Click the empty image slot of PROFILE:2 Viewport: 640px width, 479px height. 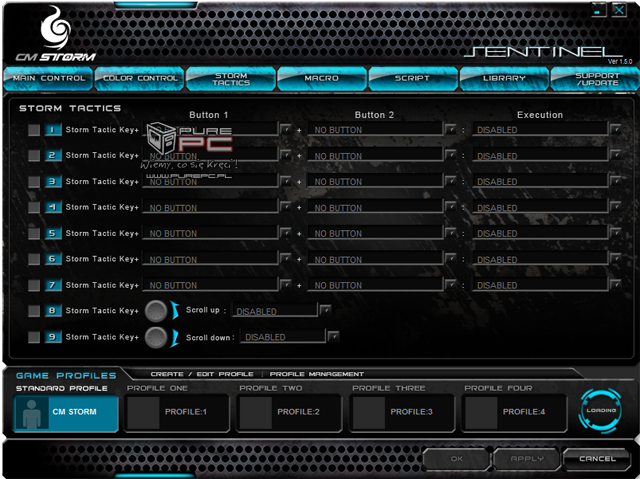tap(256, 412)
